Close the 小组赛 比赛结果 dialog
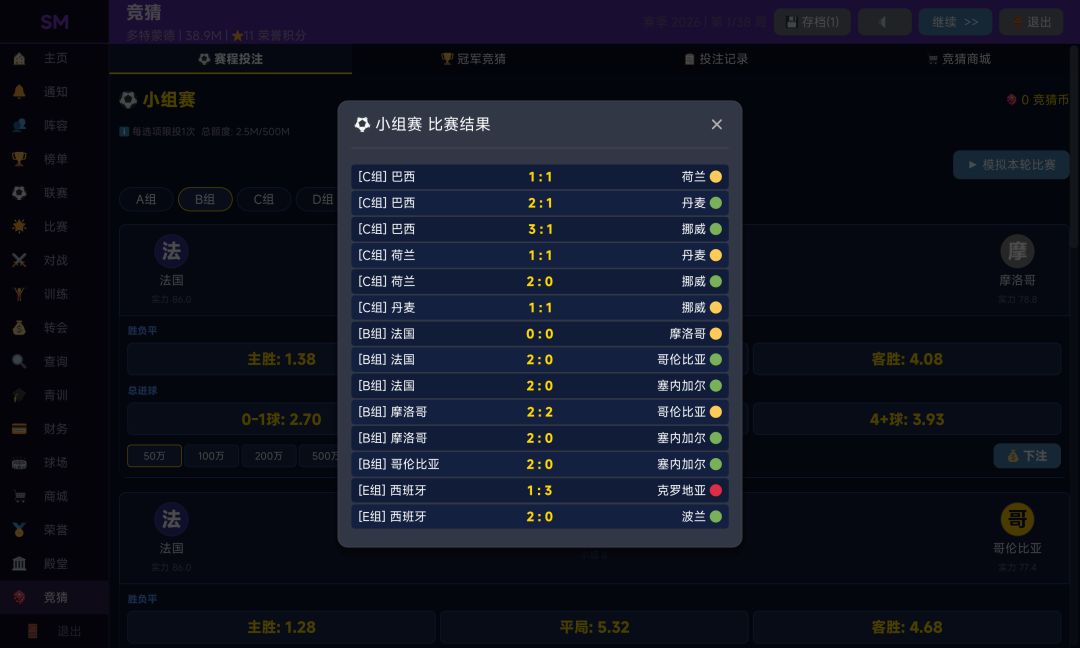This screenshot has width=1080, height=648. (716, 125)
